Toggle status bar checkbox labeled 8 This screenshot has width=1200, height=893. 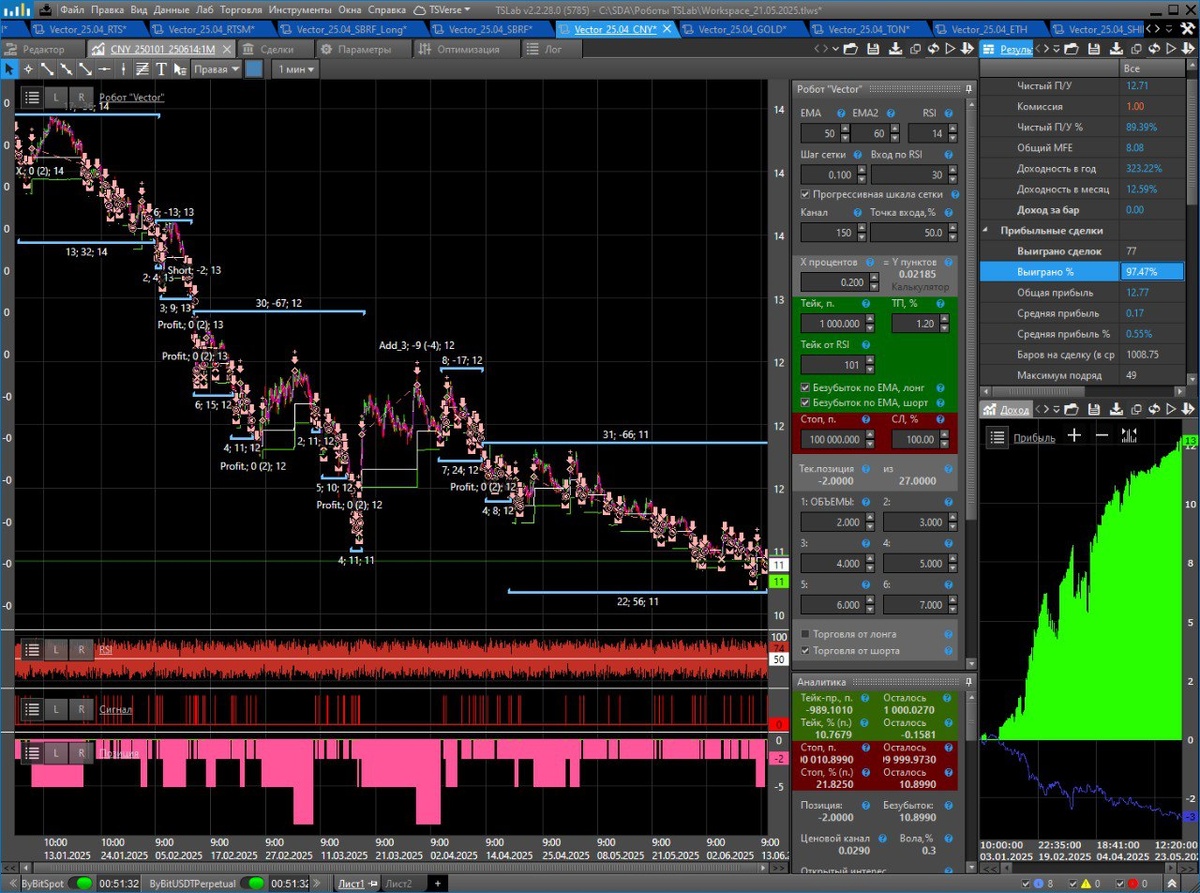coord(1027,884)
